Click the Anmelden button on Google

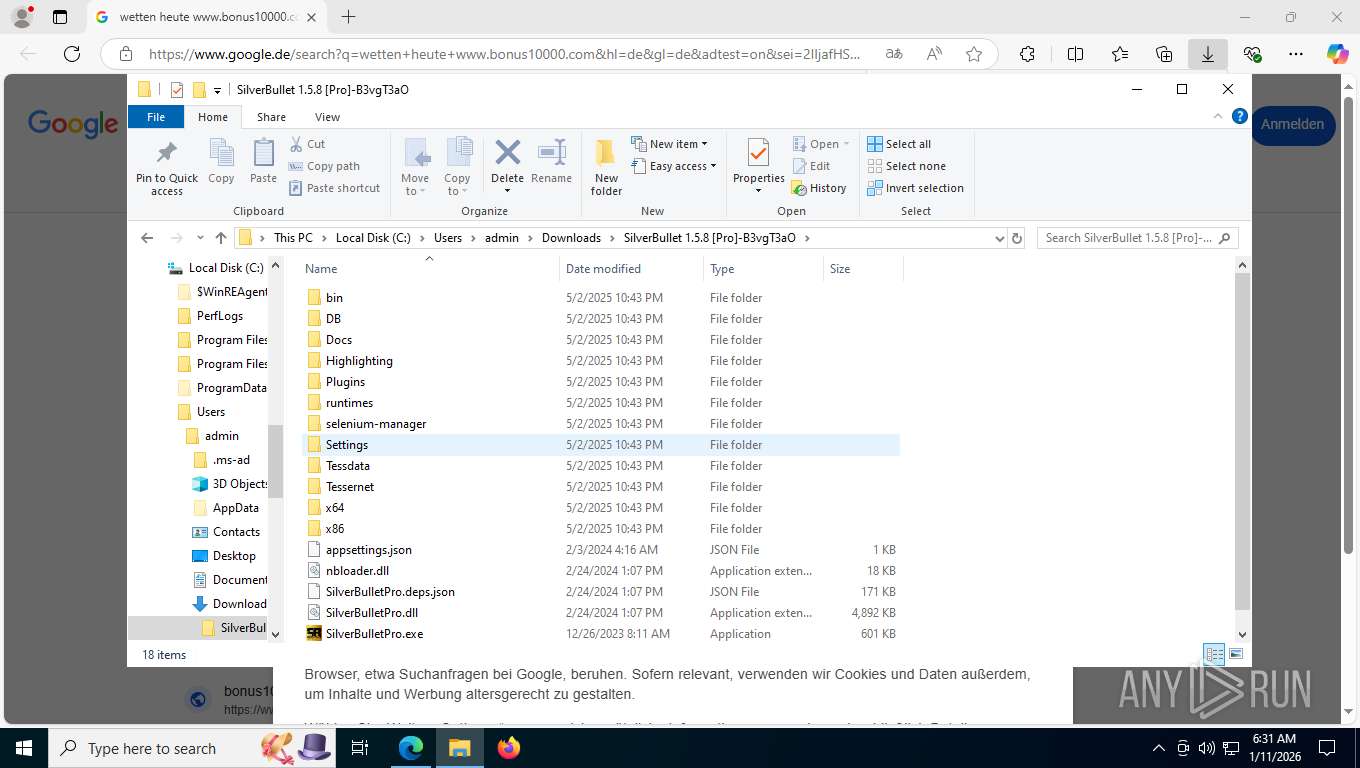click(x=1292, y=125)
